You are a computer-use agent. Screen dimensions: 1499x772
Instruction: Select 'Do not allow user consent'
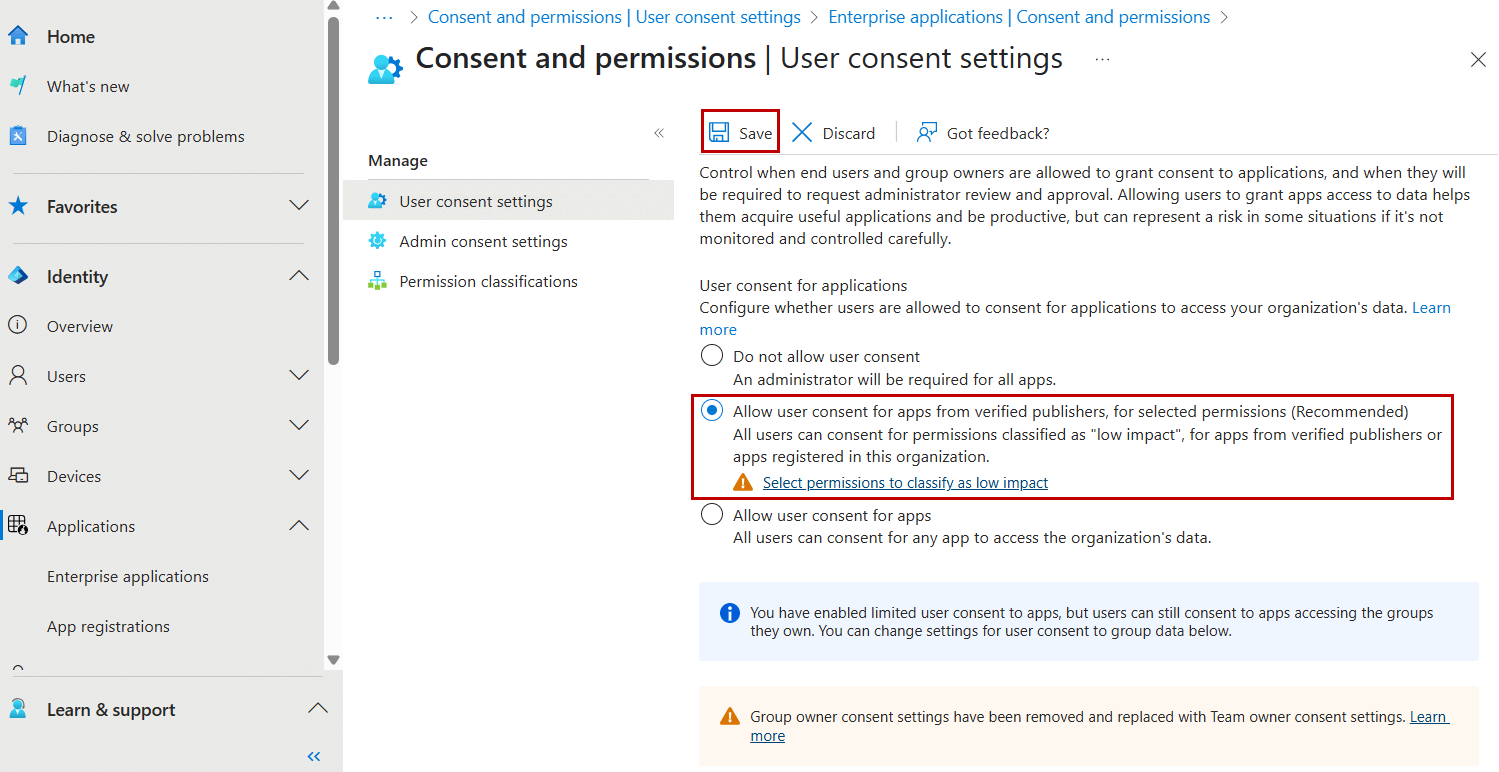tap(711, 355)
